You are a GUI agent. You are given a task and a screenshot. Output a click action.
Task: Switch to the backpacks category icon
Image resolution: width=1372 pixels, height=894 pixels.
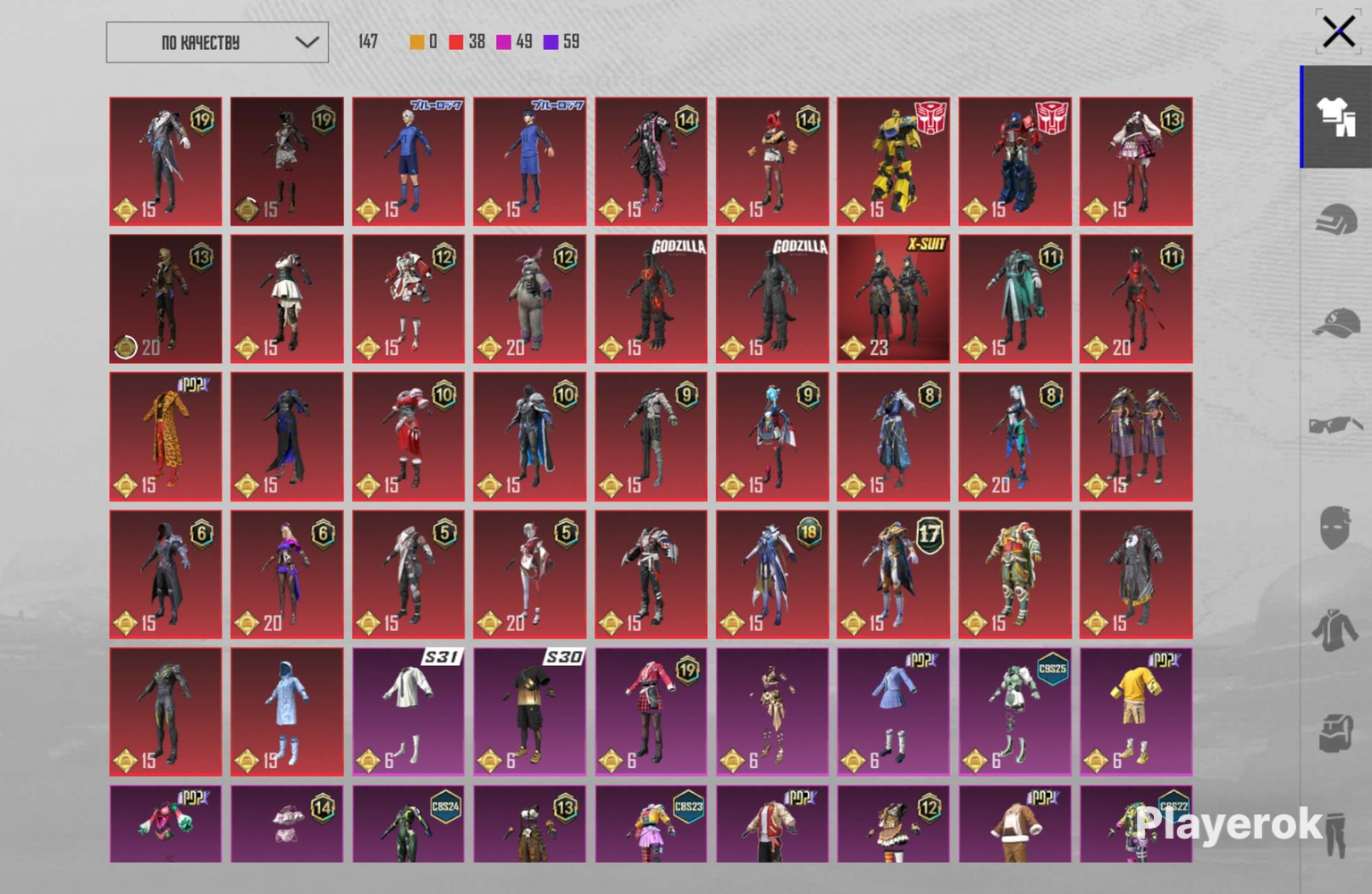[1336, 732]
